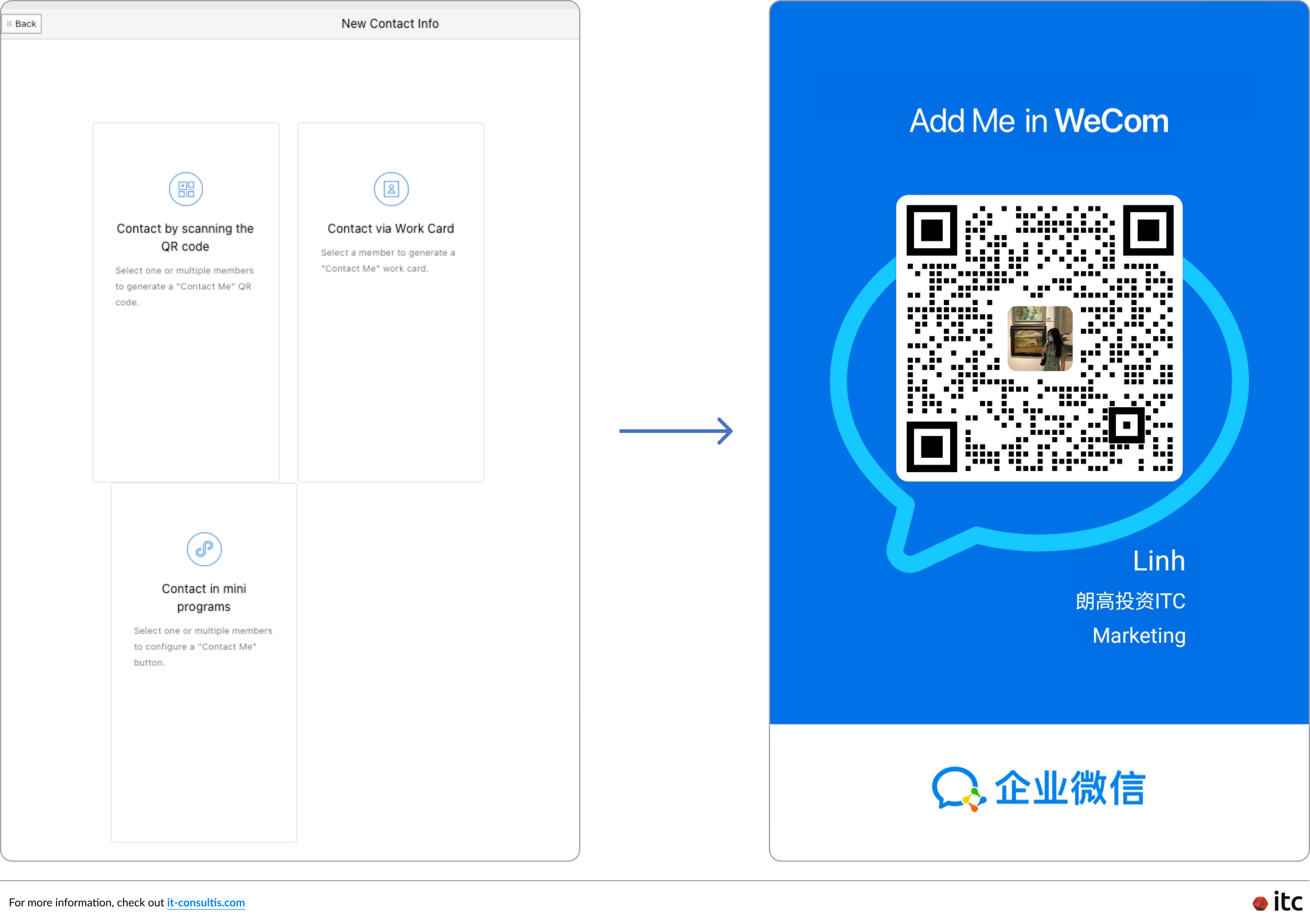Click the "Add Me in WeCom" heading
The image size is (1310, 924).
pos(1039,121)
